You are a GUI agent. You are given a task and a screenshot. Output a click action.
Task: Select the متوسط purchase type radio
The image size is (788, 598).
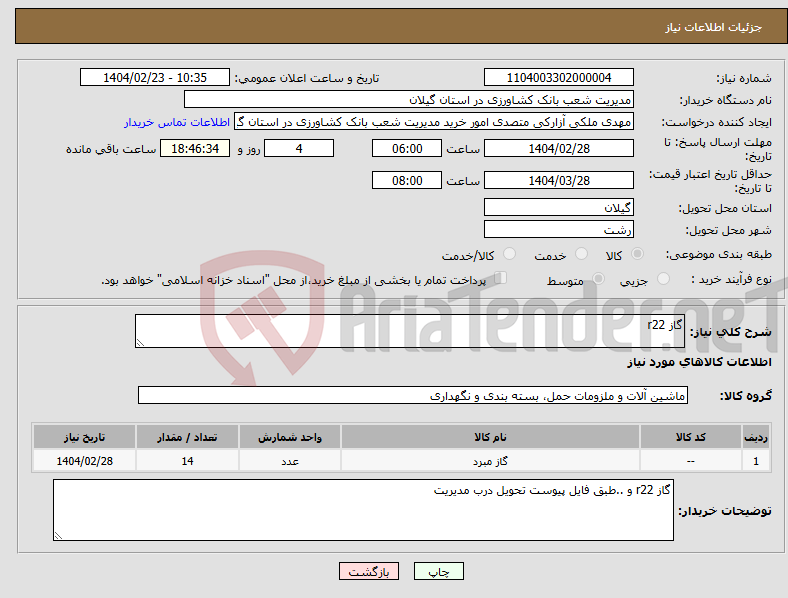[x=598, y=278]
